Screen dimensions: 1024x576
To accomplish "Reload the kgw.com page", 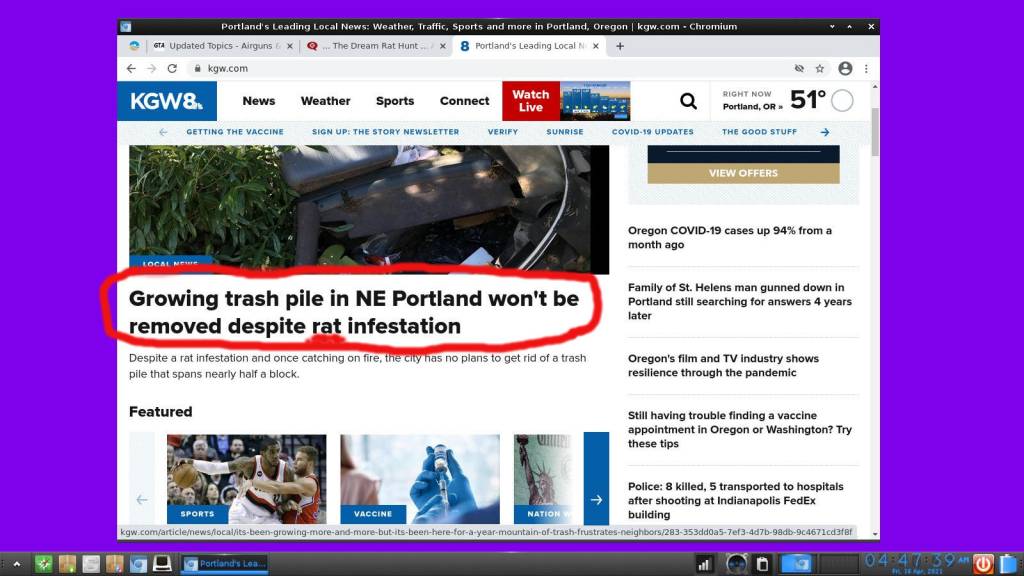I will tap(172, 69).
